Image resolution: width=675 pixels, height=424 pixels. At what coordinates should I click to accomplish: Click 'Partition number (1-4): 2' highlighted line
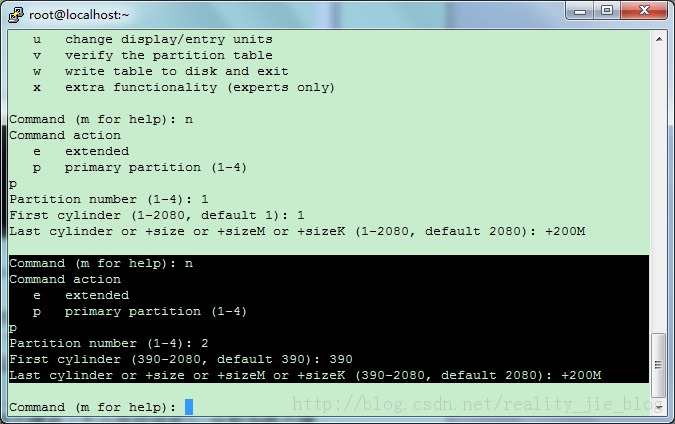(109, 344)
